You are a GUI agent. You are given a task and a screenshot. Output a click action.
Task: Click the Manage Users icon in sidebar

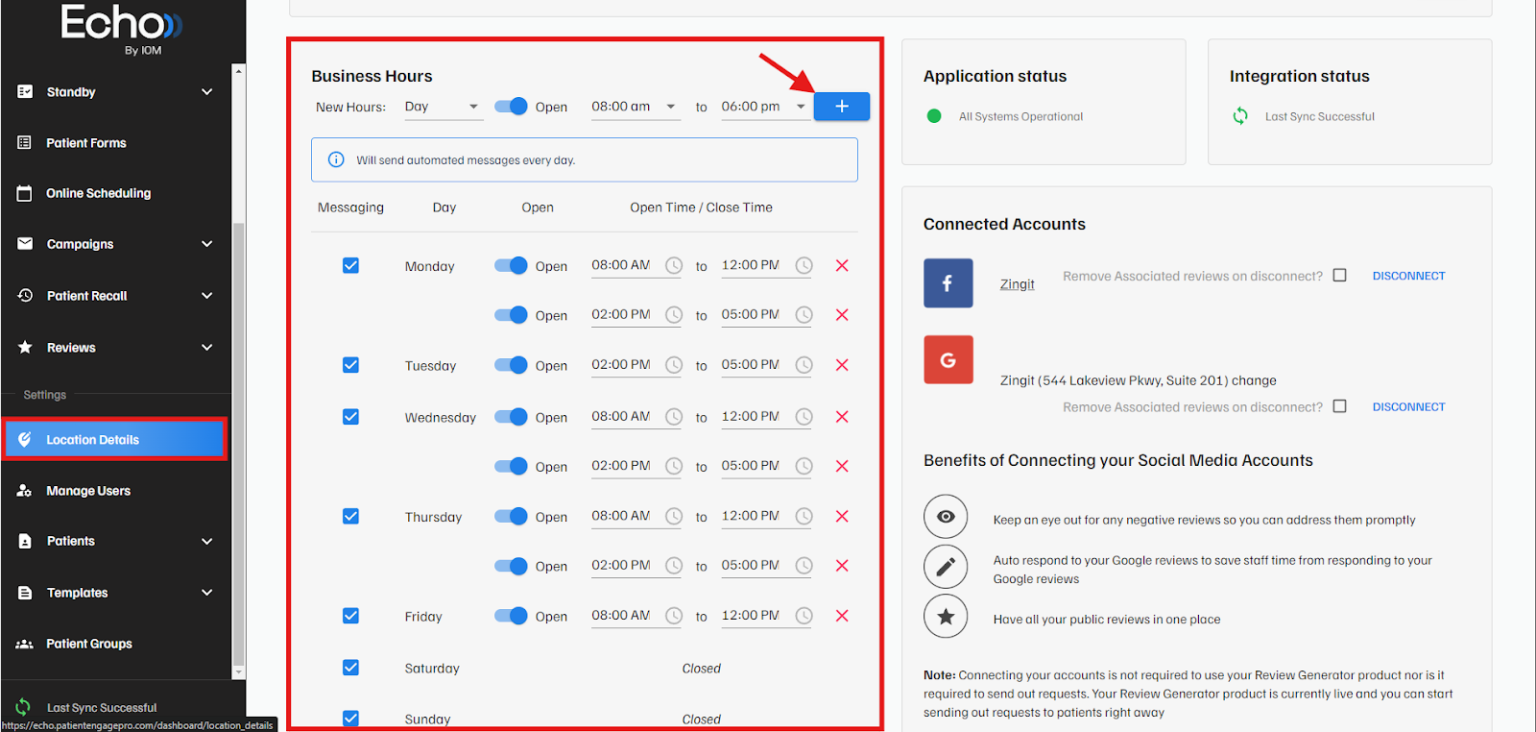[32, 490]
